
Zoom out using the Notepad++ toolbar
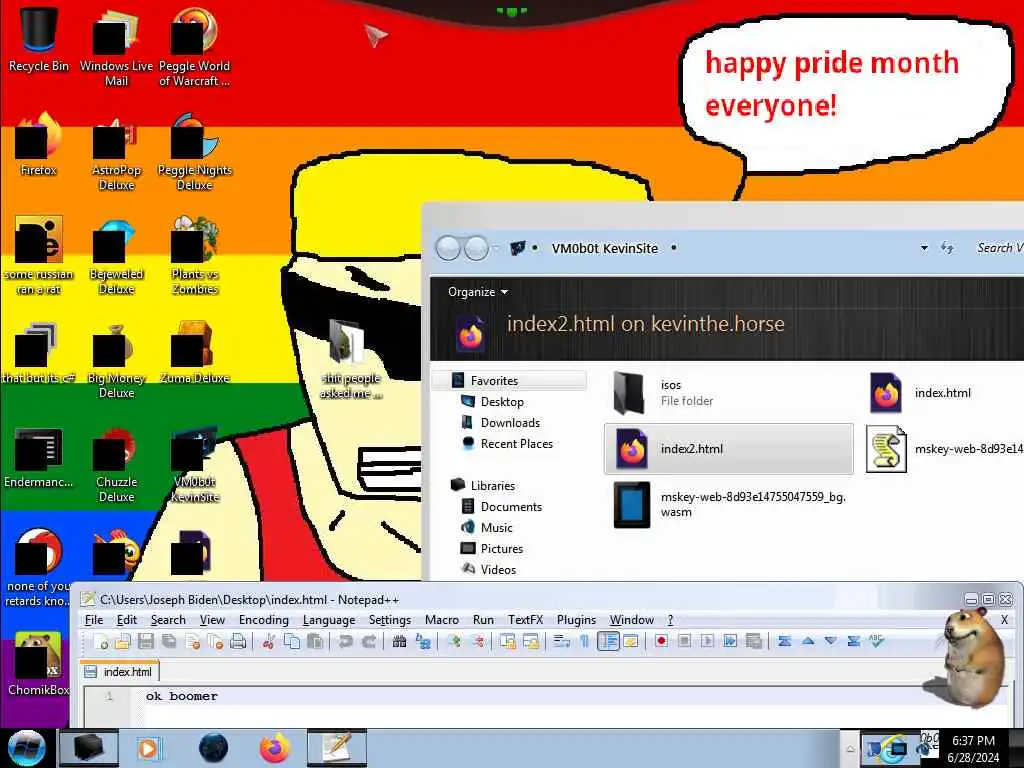[x=477, y=642]
